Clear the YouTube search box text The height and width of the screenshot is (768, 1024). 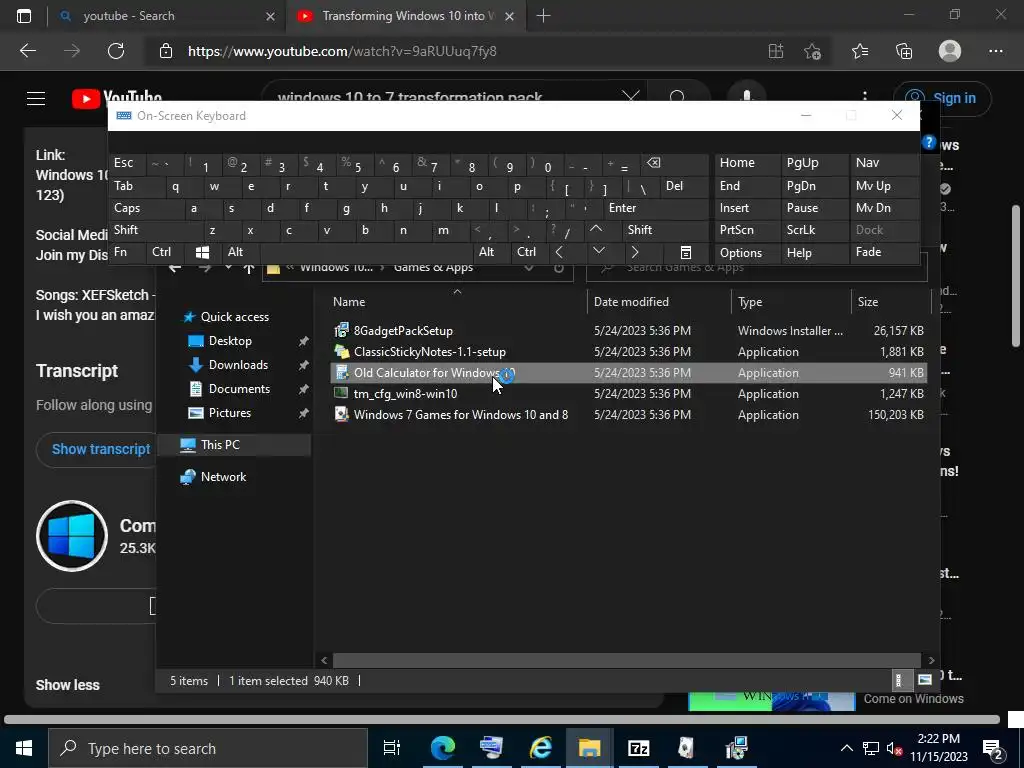631,97
